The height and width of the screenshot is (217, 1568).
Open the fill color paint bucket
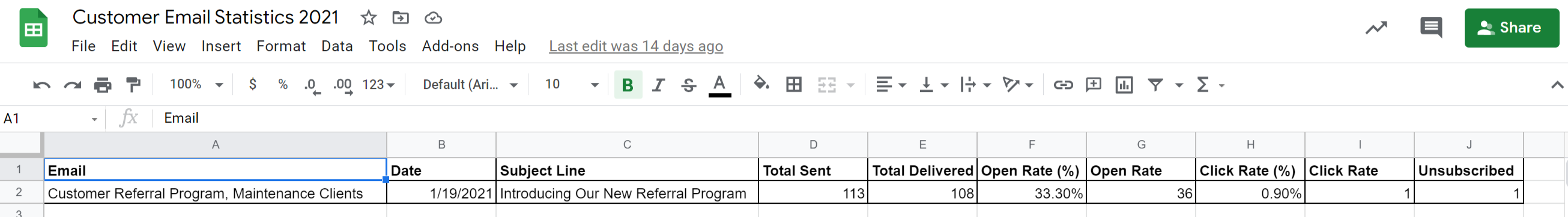tap(761, 84)
